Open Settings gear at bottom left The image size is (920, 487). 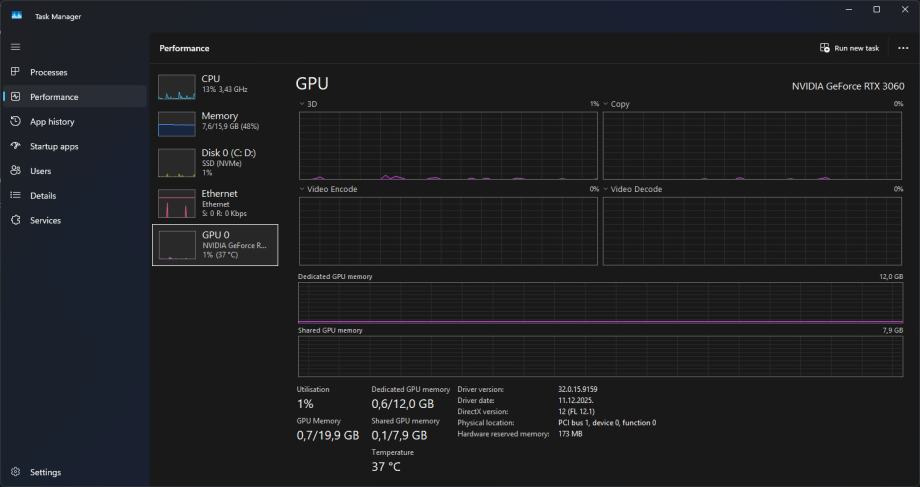[15, 472]
